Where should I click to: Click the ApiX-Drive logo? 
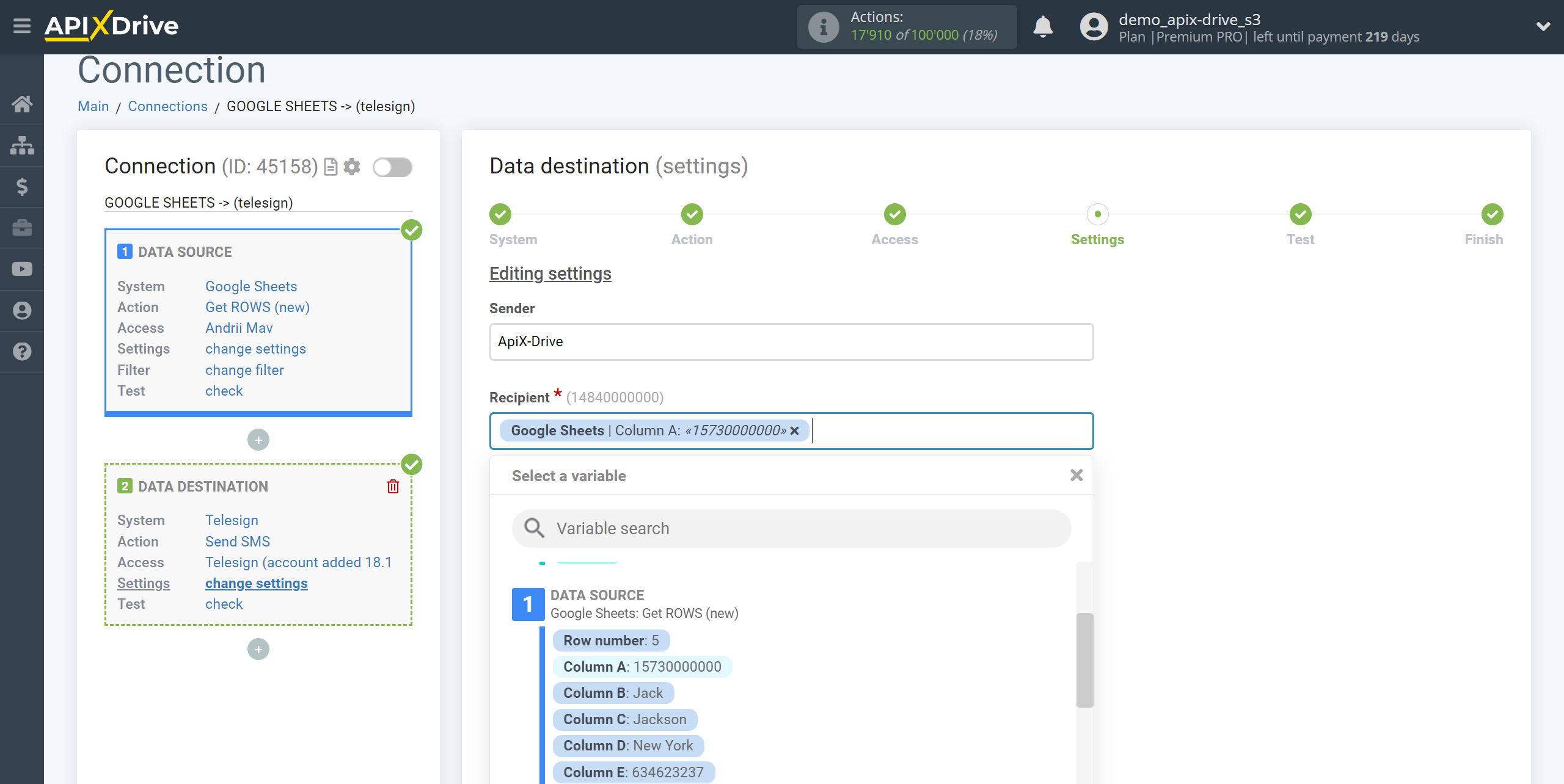111,26
